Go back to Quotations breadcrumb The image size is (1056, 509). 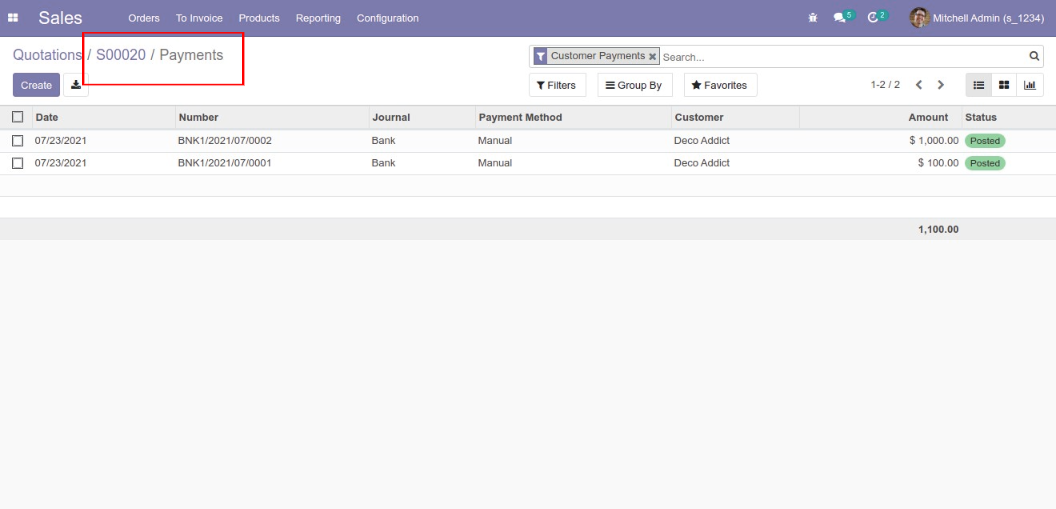coord(47,55)
